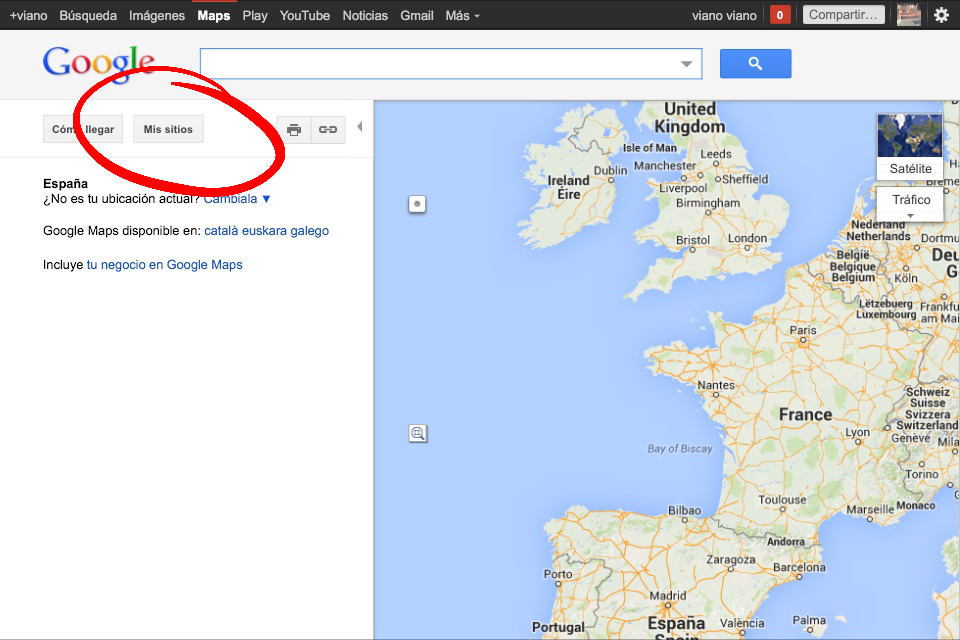Viewport: 960px width, 640px height.
Task: Click the Google logo
Action: click(99, 62)
